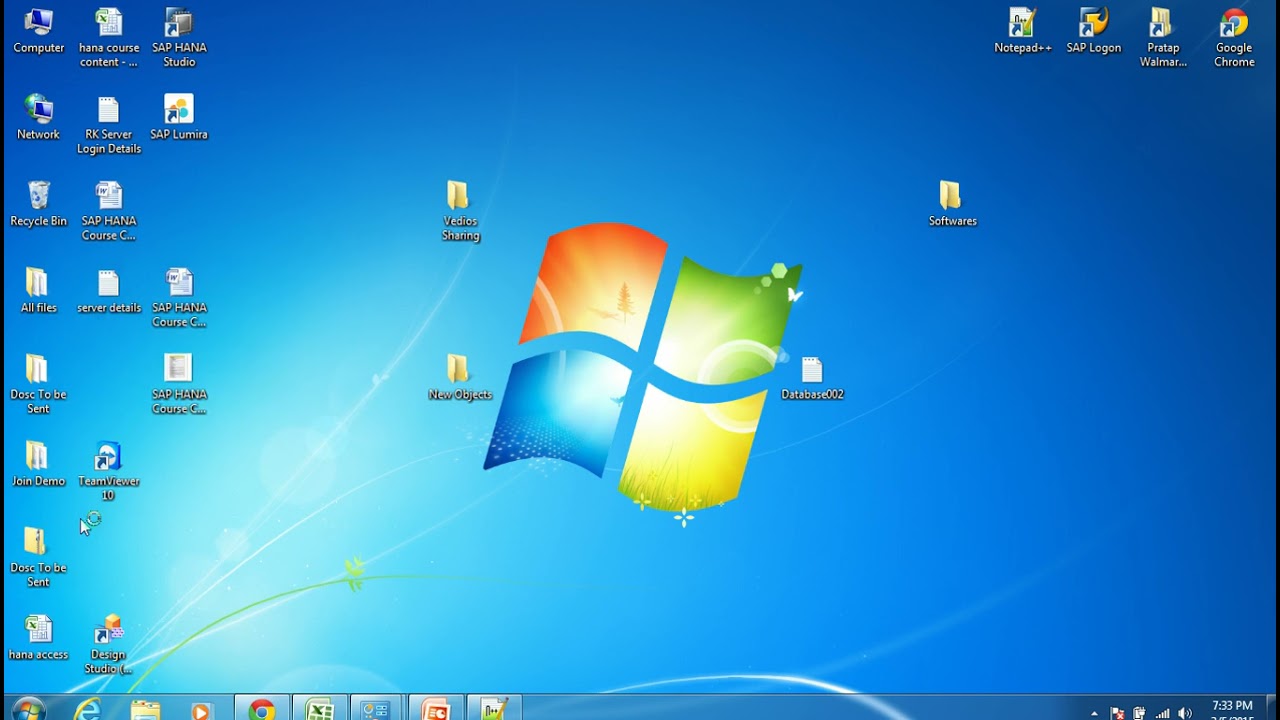Screen dimensions: 1280x720
Task: Launch SAP Lumira from the desktop
Action: (179, 118)
